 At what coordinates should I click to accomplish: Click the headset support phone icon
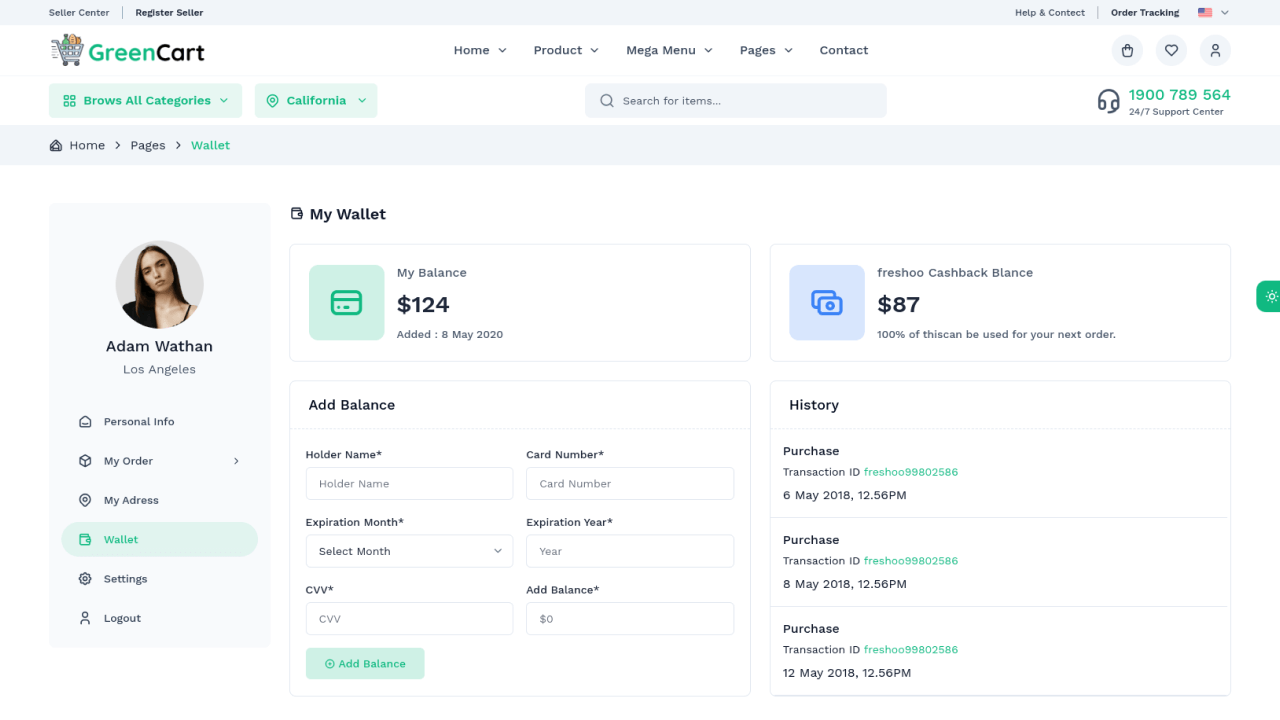pyautogui.click(x=1108, y=101)
